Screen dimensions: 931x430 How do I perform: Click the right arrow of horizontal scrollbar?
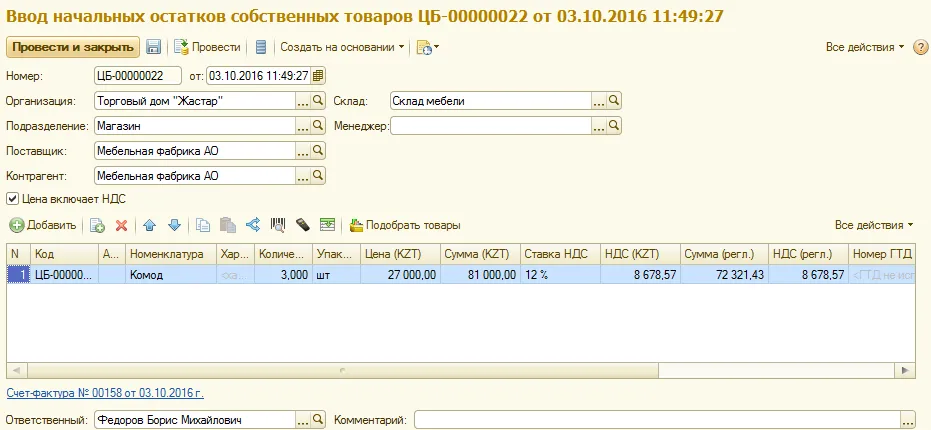(x=905, y=370)
